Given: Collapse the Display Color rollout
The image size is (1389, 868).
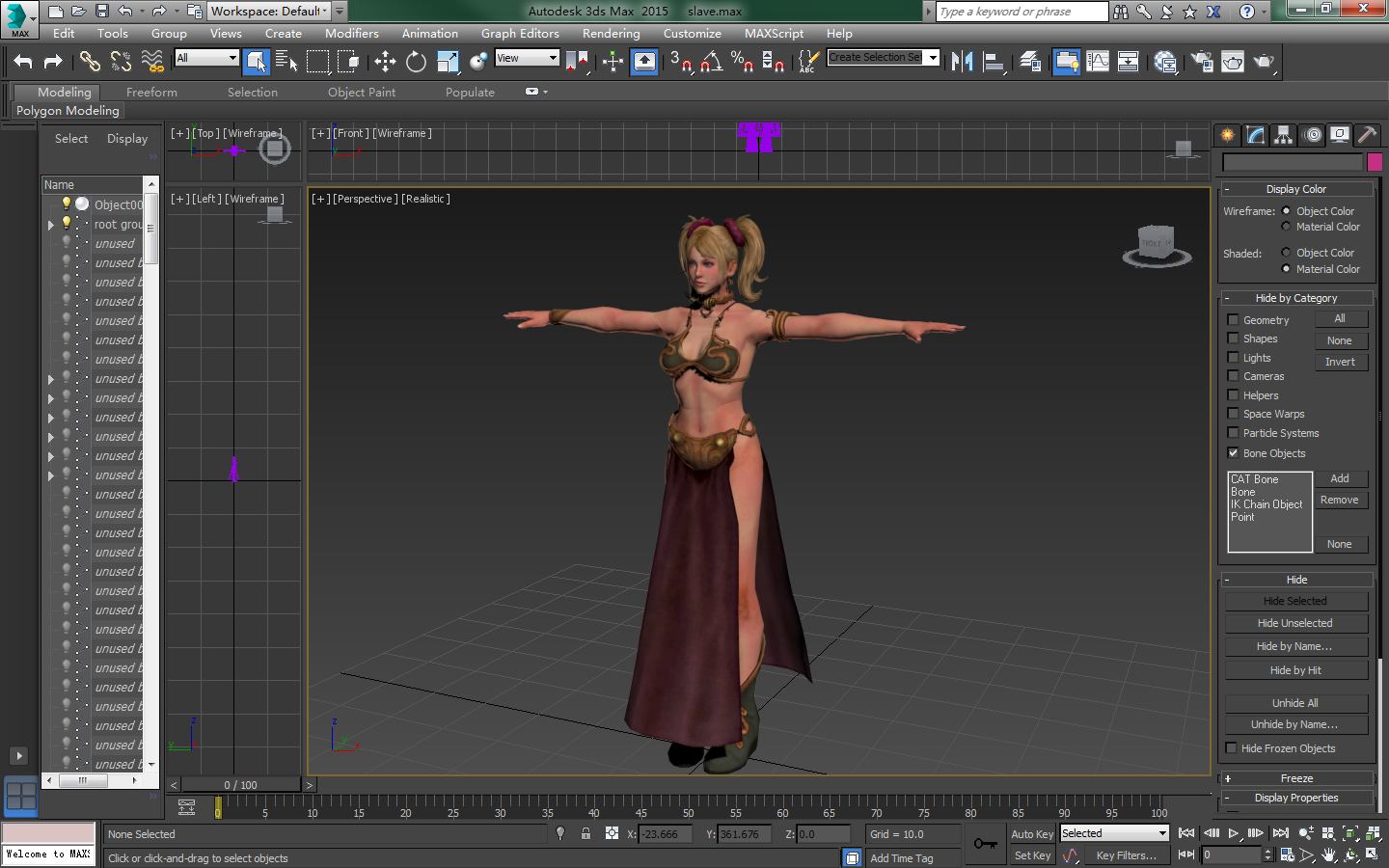Looking at the screenshot, I should tap(1296, 189).
